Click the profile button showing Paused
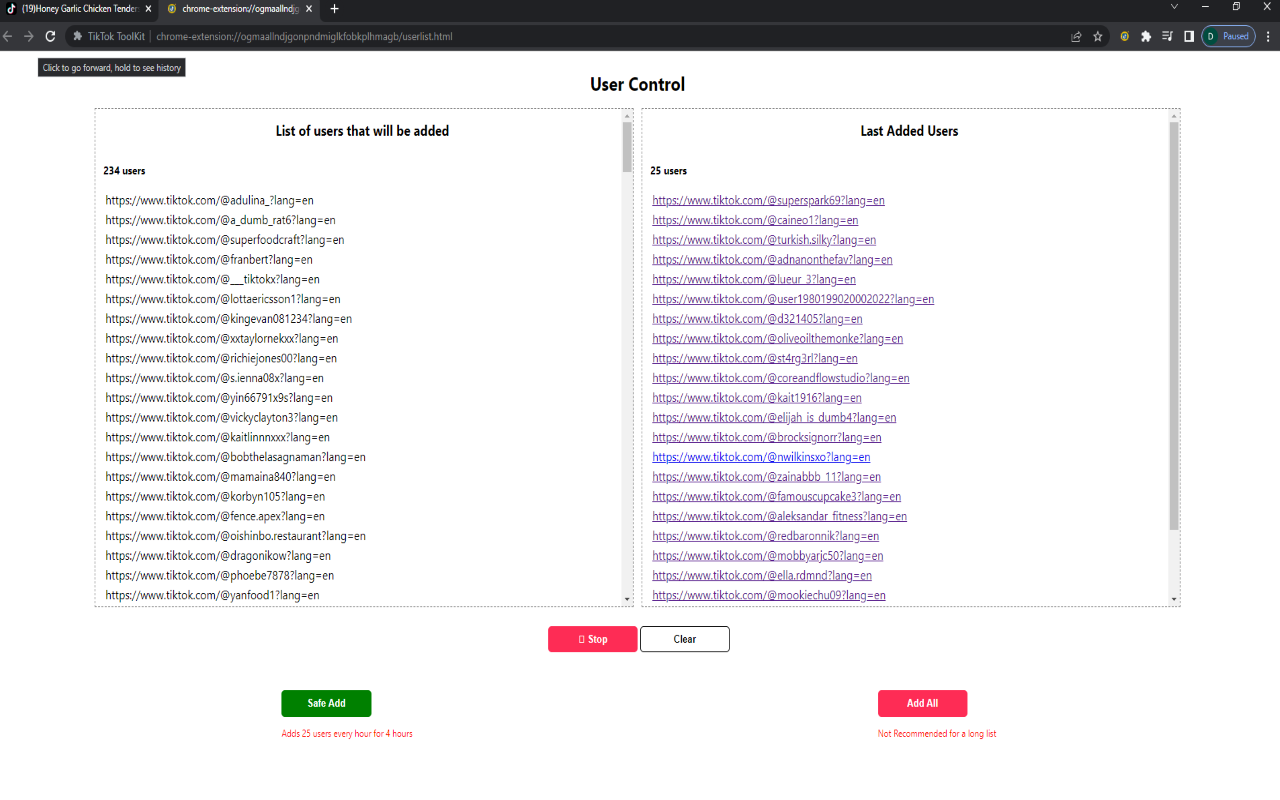The height and width of the screenshot is (800, 1280). point(1228,36)
